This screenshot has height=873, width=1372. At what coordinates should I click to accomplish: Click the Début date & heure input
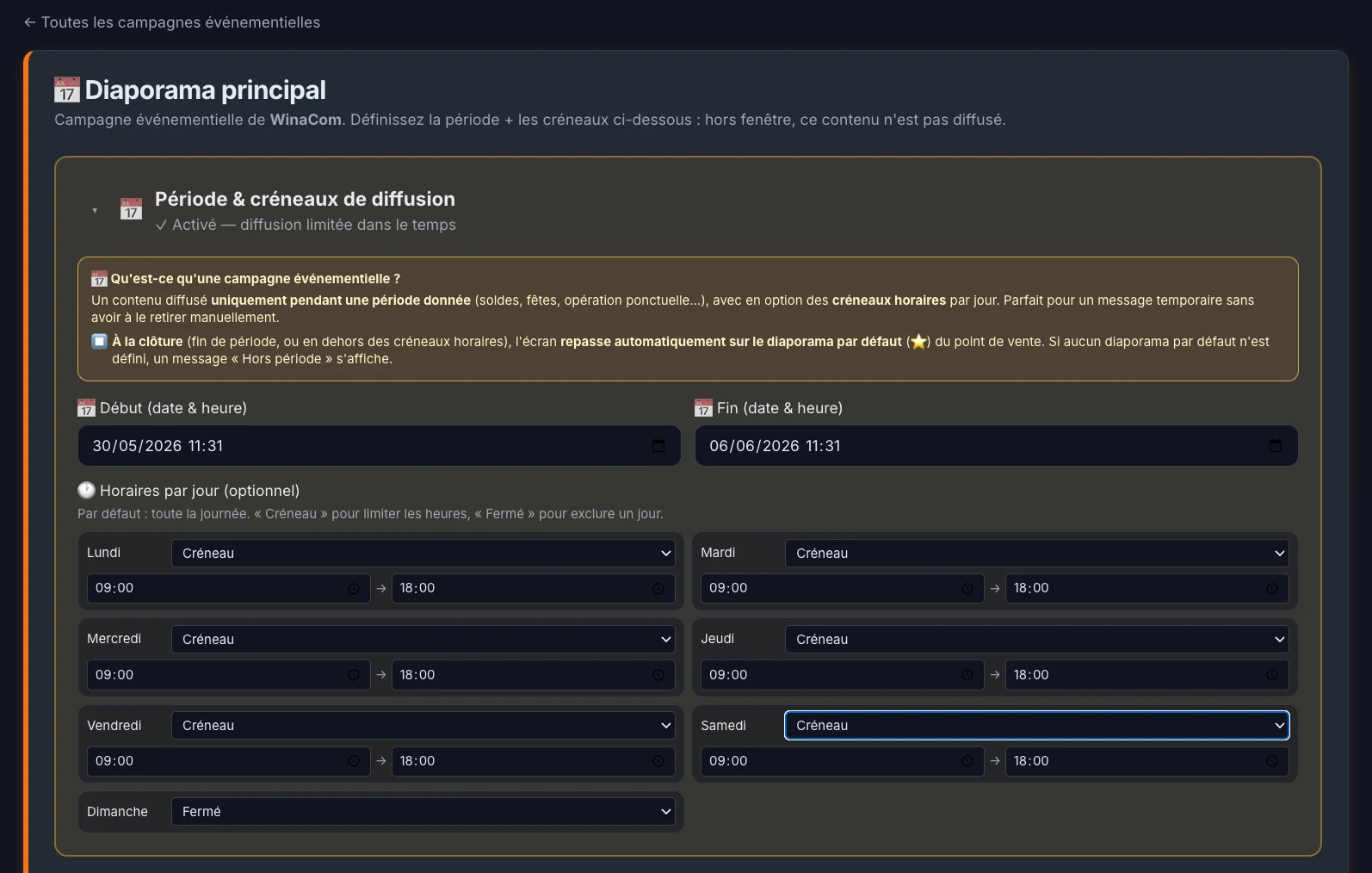tap(379, 446)
